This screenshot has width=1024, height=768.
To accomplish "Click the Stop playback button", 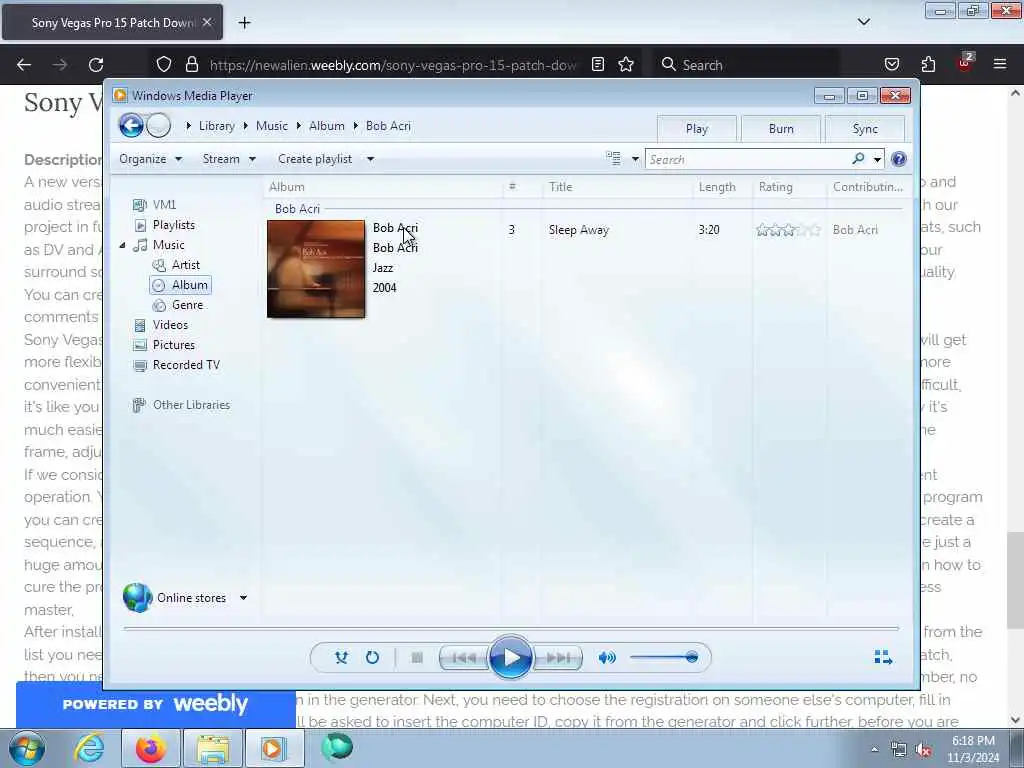I will [417, 658].
